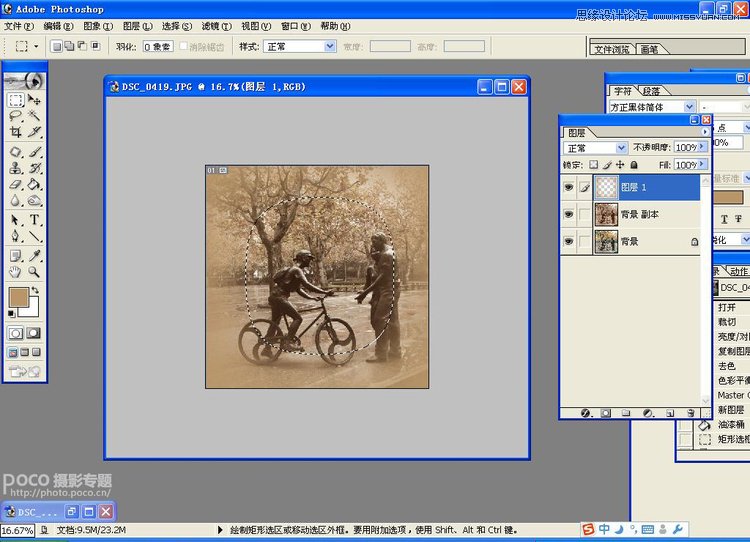Click the foreground color swatch
The height and width of the screenshot is (542, 750).
(x=18, y=297)
